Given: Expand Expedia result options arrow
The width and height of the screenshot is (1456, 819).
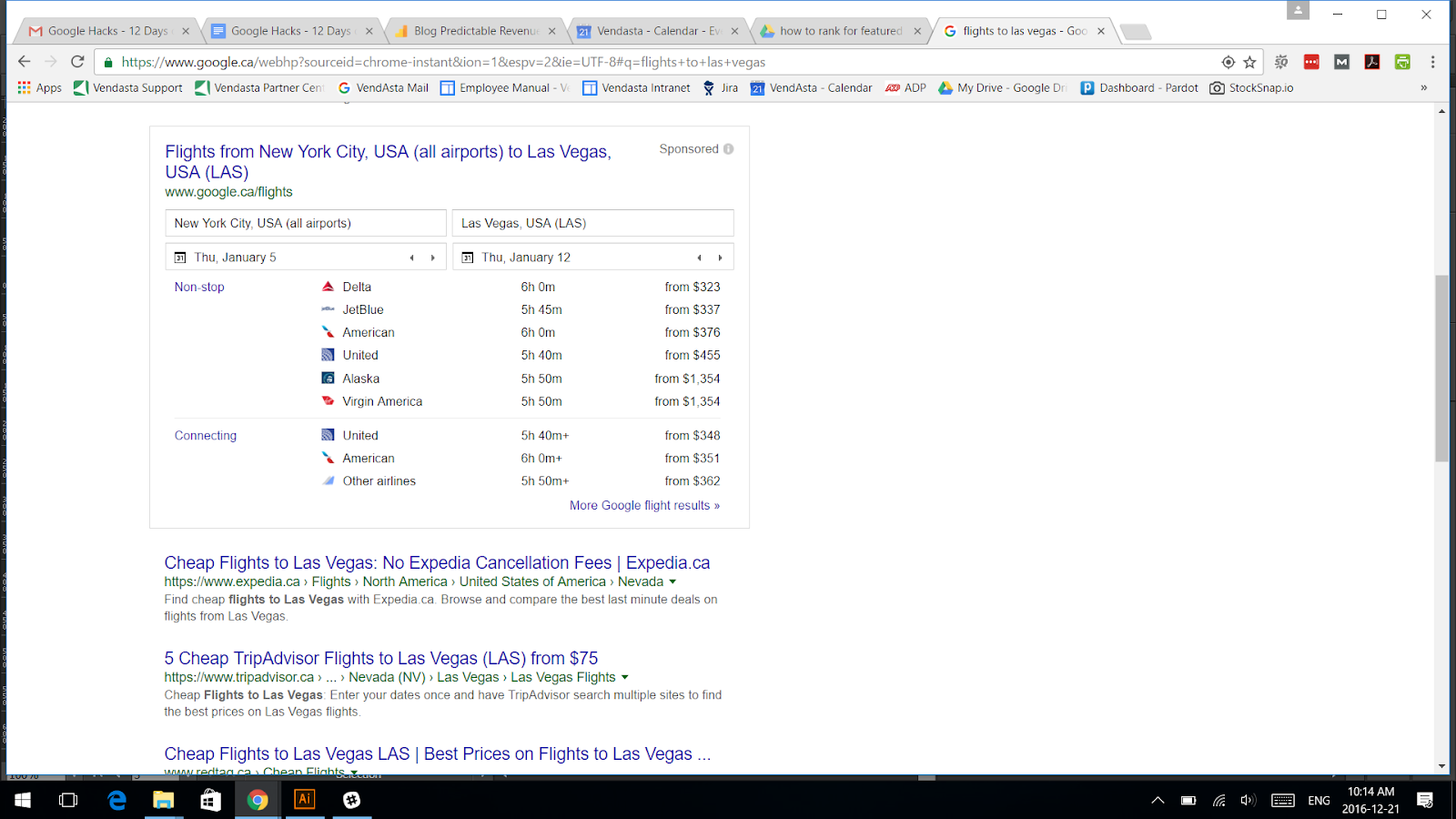Looking at the screenshot, I should (x=672, y=581).
